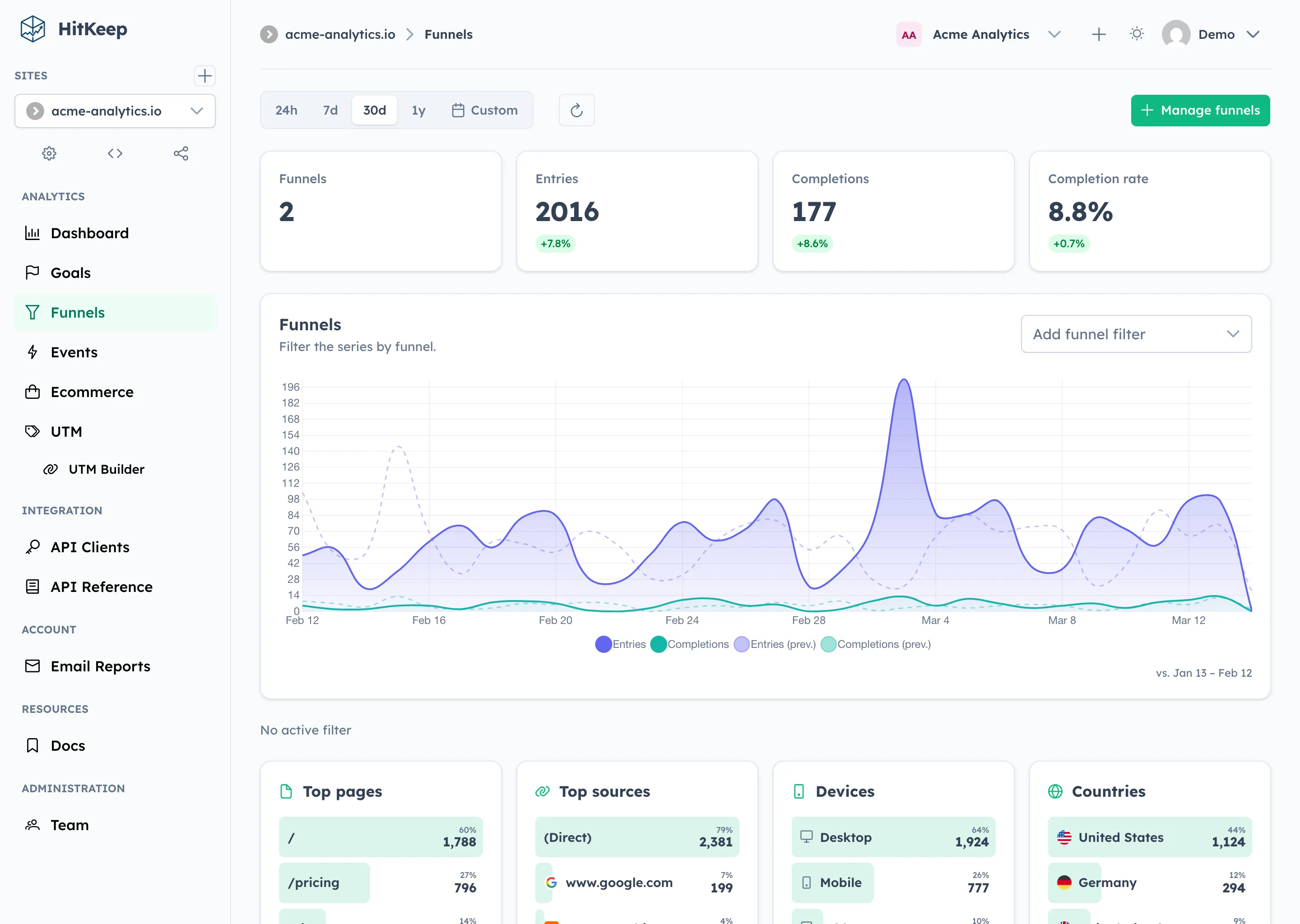Select the 1y time range
The image size is (1300, 924).
418,110
